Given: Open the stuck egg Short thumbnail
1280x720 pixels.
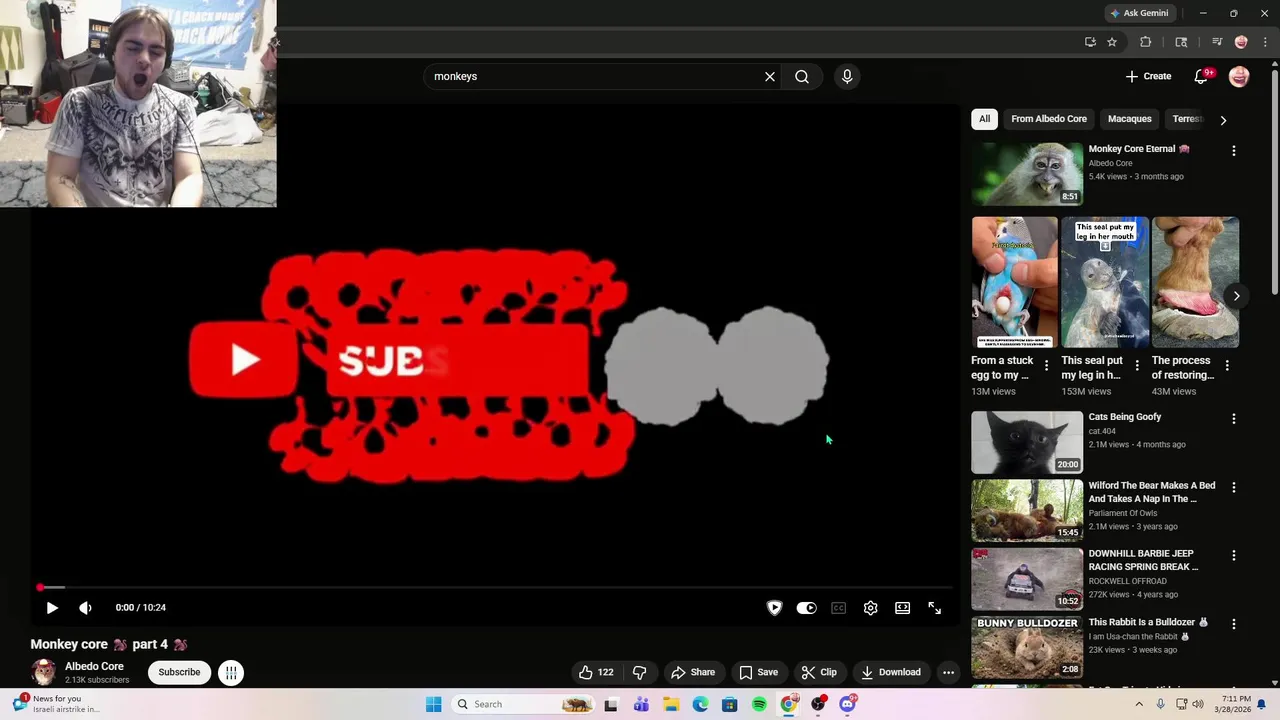Looking at the screenshot, I should pos(1014,282).
